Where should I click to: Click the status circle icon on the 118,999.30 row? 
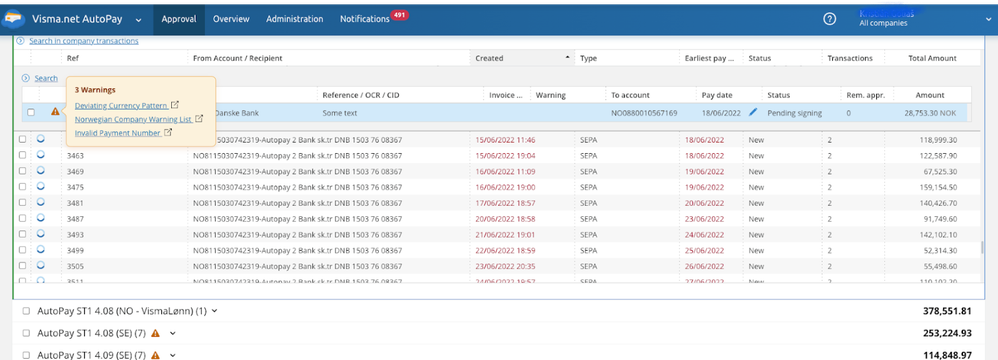tap(41, 139)
